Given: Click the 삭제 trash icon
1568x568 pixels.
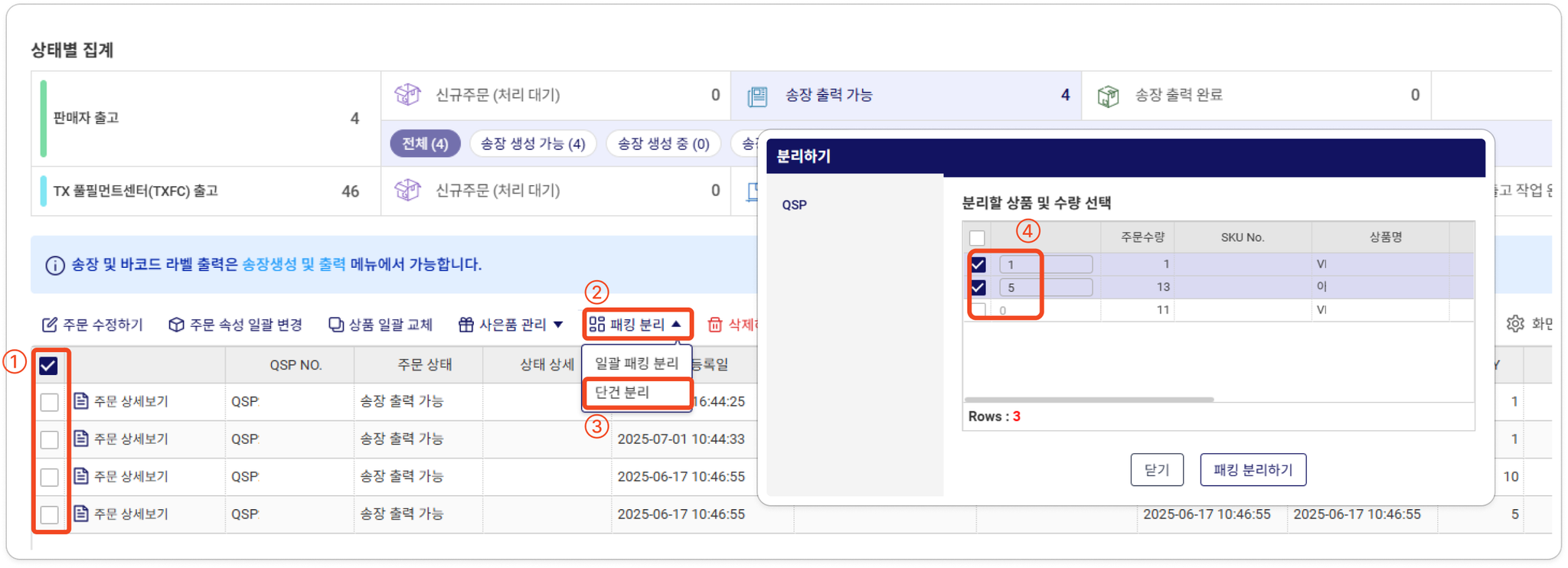Looking at the screenshot, I should (x=715, y=325).
